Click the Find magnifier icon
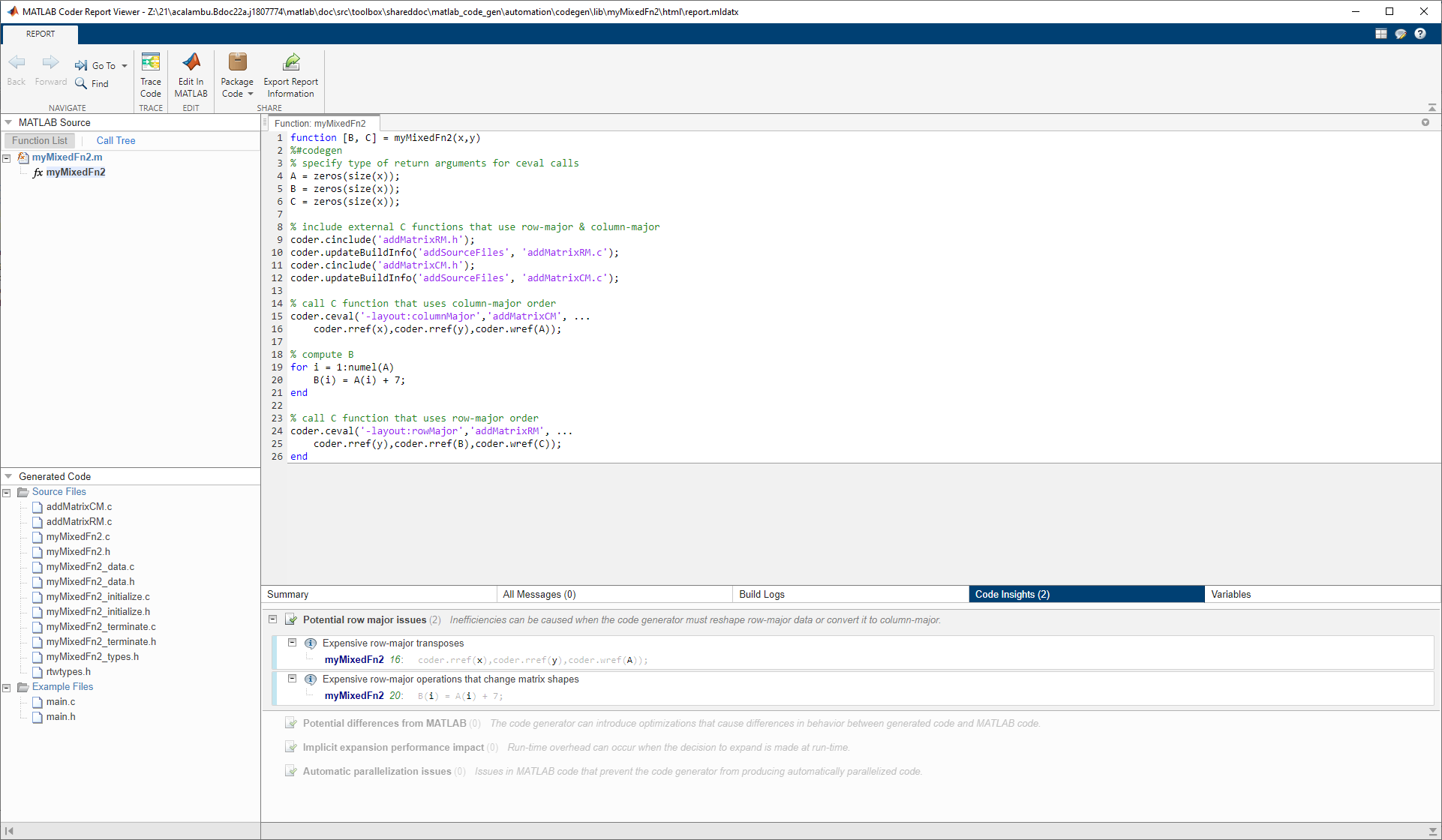The image size is (1442, 840). click(81, 83)
